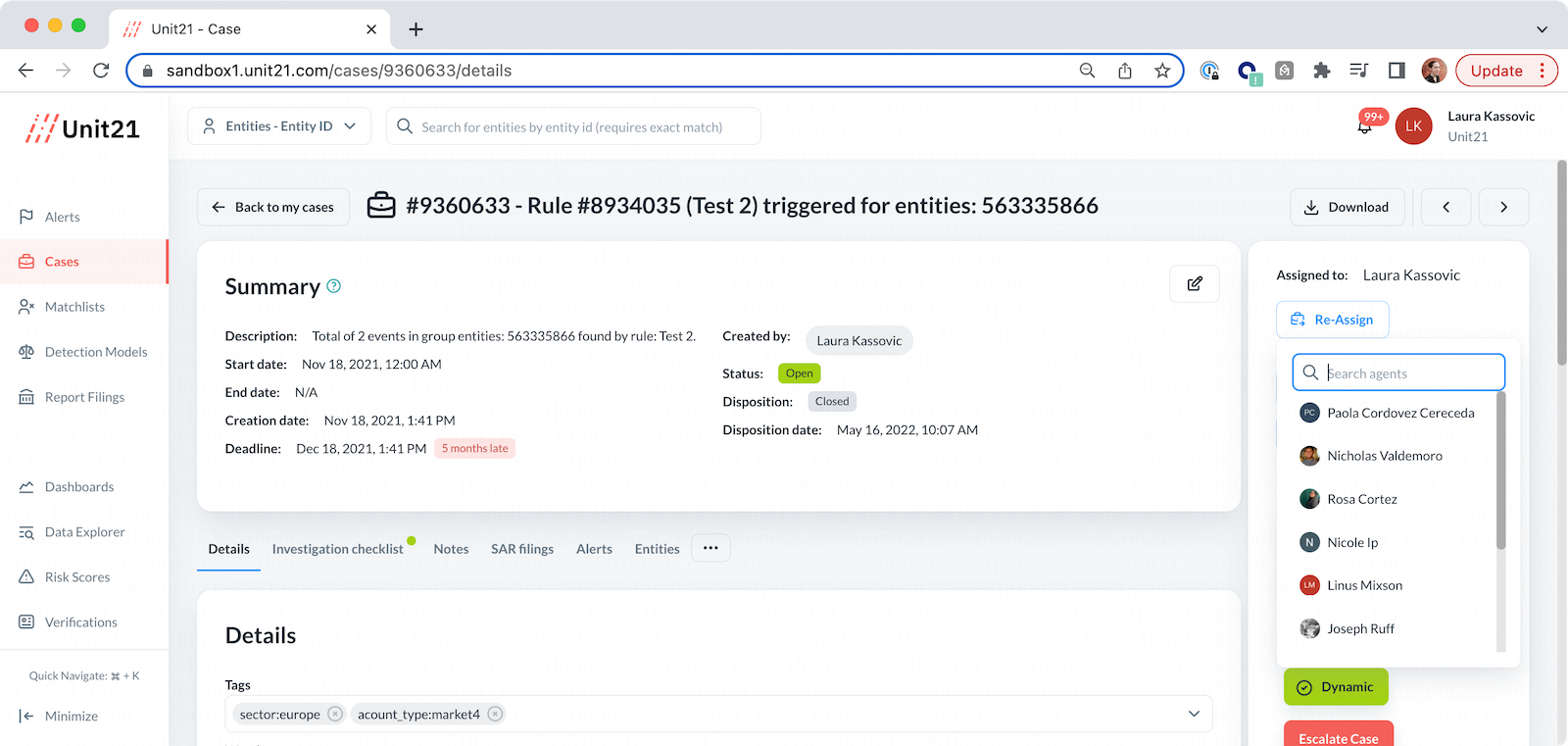Open Risk Scores page

76,577
